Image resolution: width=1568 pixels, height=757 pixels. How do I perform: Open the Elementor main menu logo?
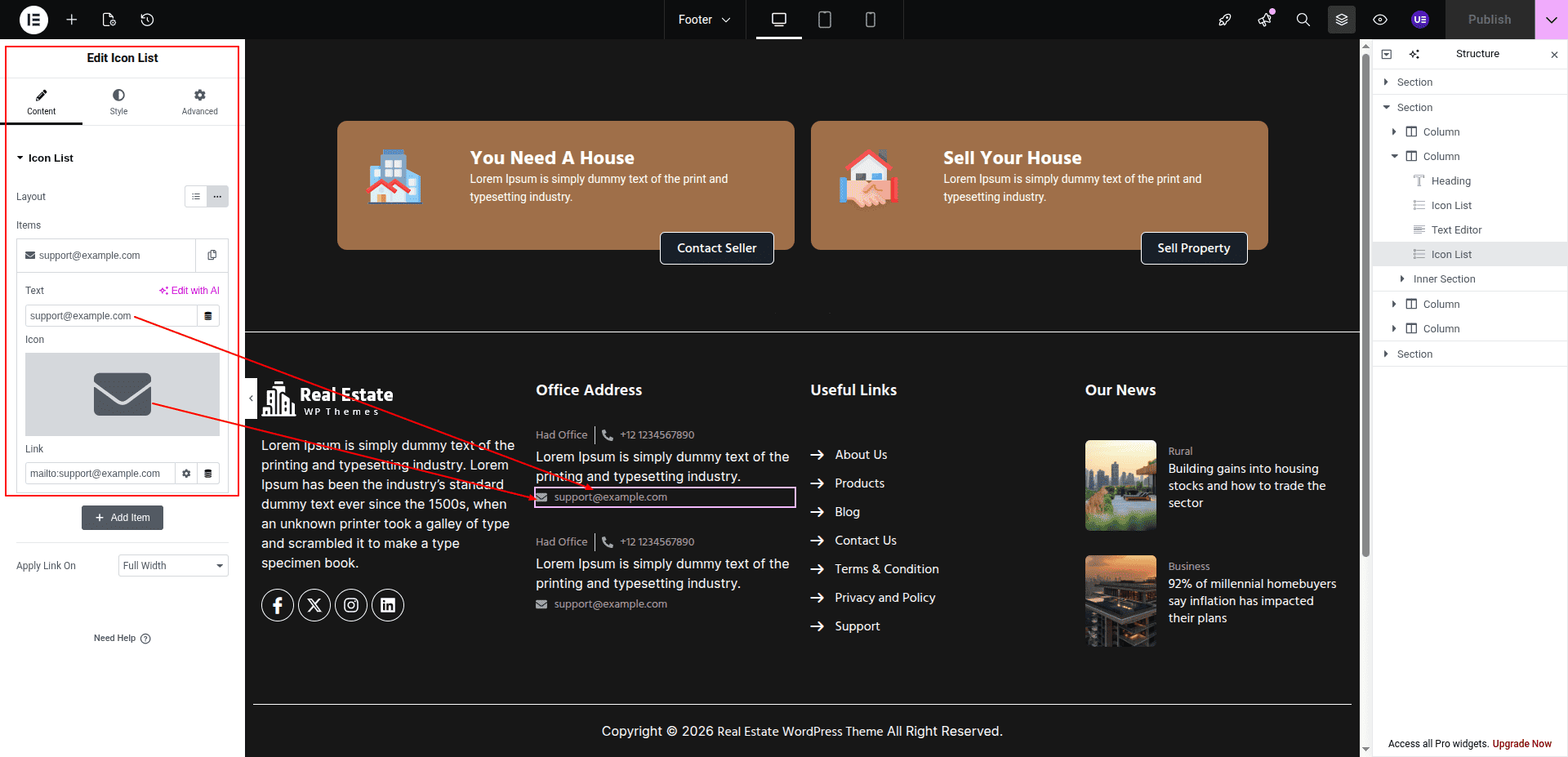point(33,20)
